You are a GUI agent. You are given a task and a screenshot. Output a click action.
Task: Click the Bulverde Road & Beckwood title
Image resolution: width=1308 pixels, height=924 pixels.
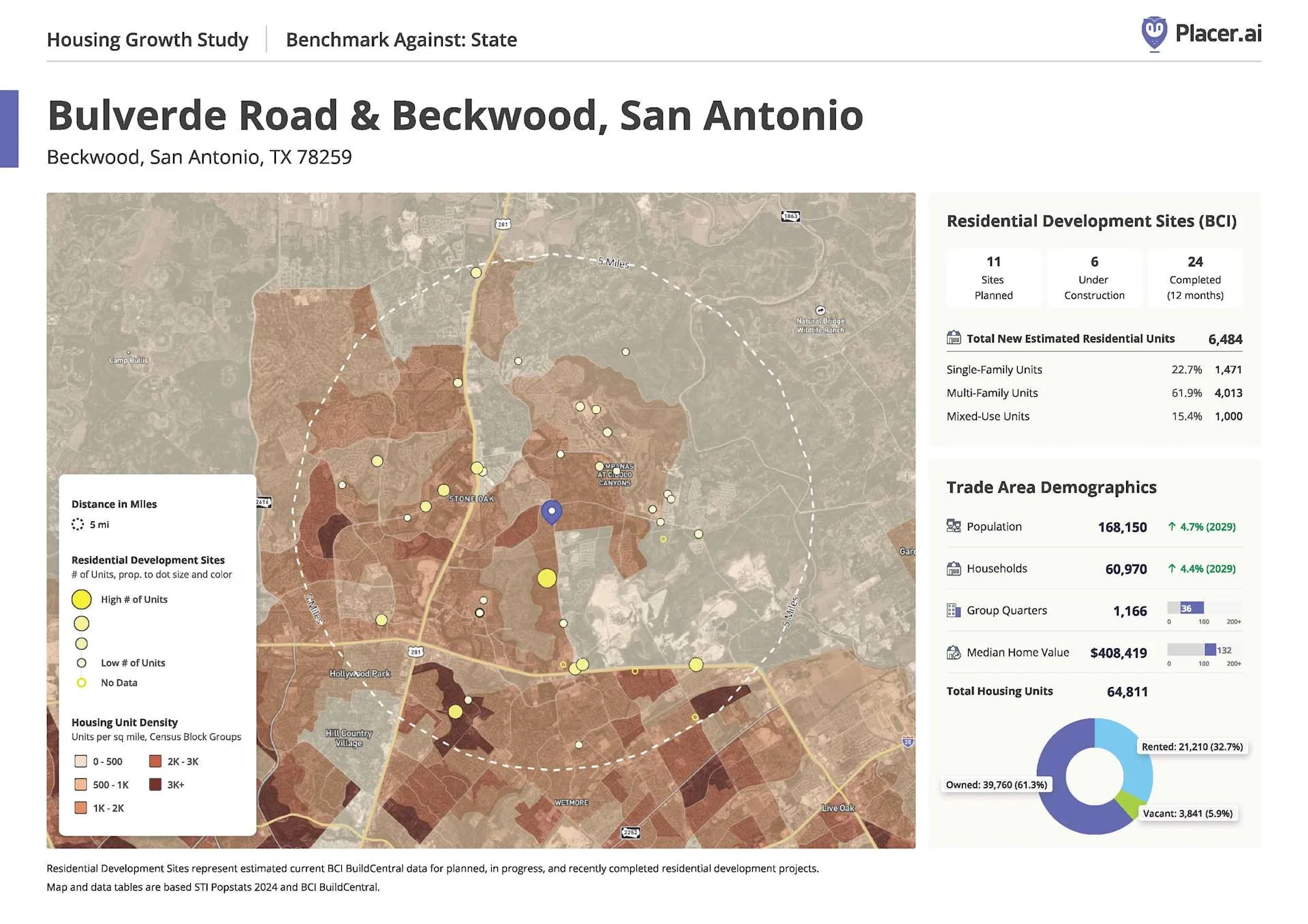tap(455, 115)
